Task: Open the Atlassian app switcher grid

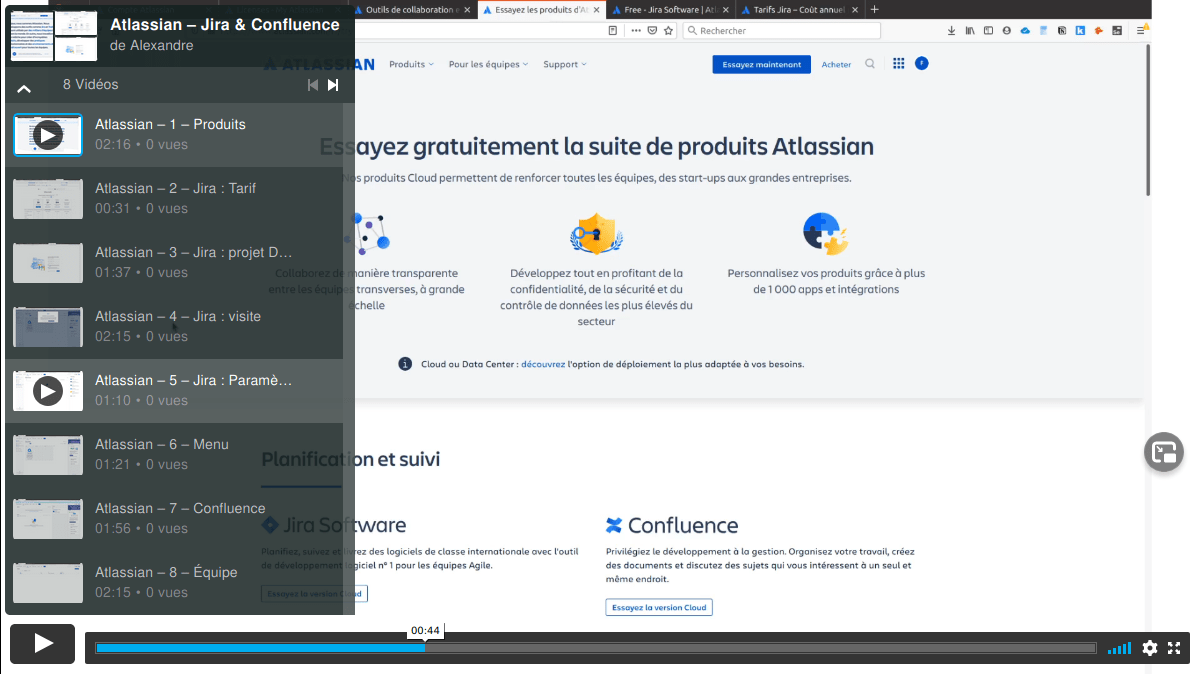Action: point(898,63)
